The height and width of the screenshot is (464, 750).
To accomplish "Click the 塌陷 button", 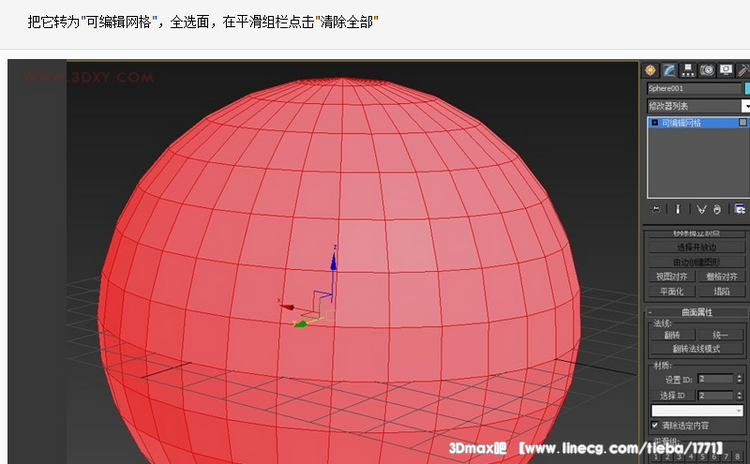I will [x=721, y=291].
